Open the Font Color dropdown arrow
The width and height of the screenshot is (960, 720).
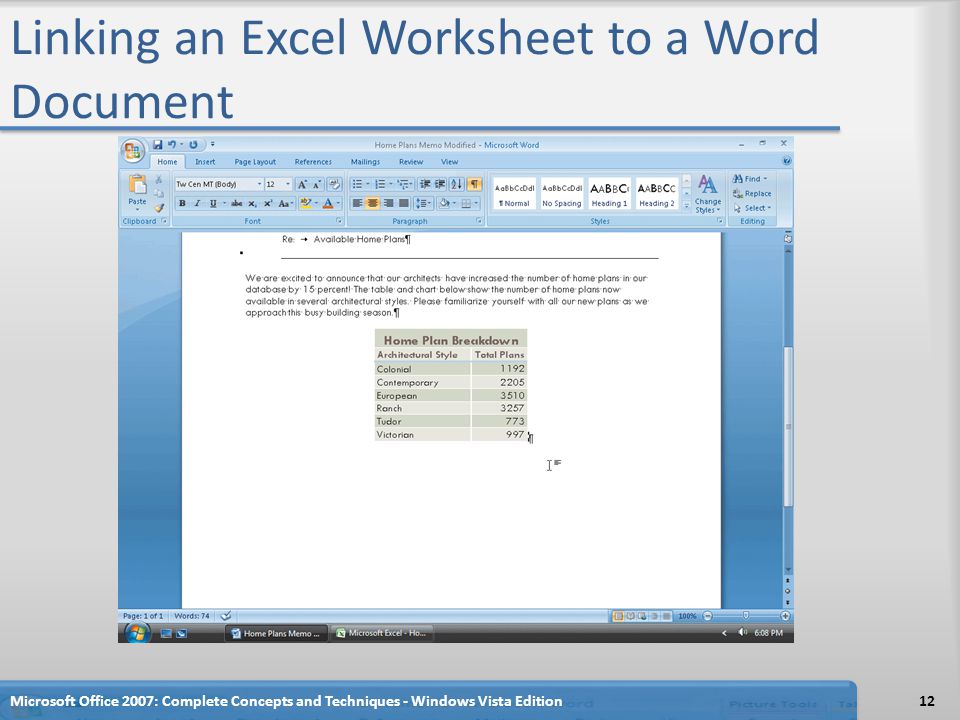[x=338, y=203]
